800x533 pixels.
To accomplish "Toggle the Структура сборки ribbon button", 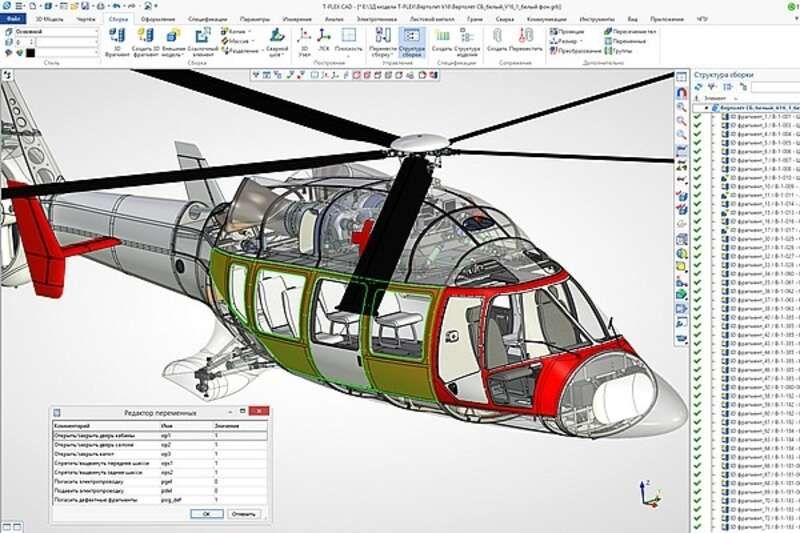I will [x=411, y=39].
